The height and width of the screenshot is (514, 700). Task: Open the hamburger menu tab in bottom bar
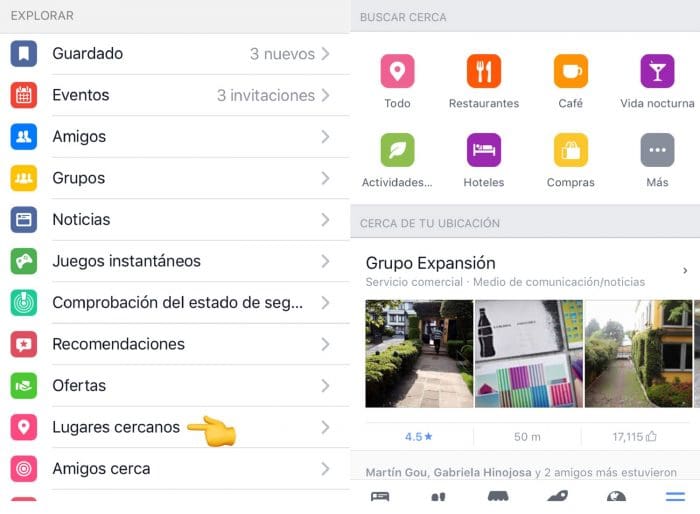coord(675,496)
